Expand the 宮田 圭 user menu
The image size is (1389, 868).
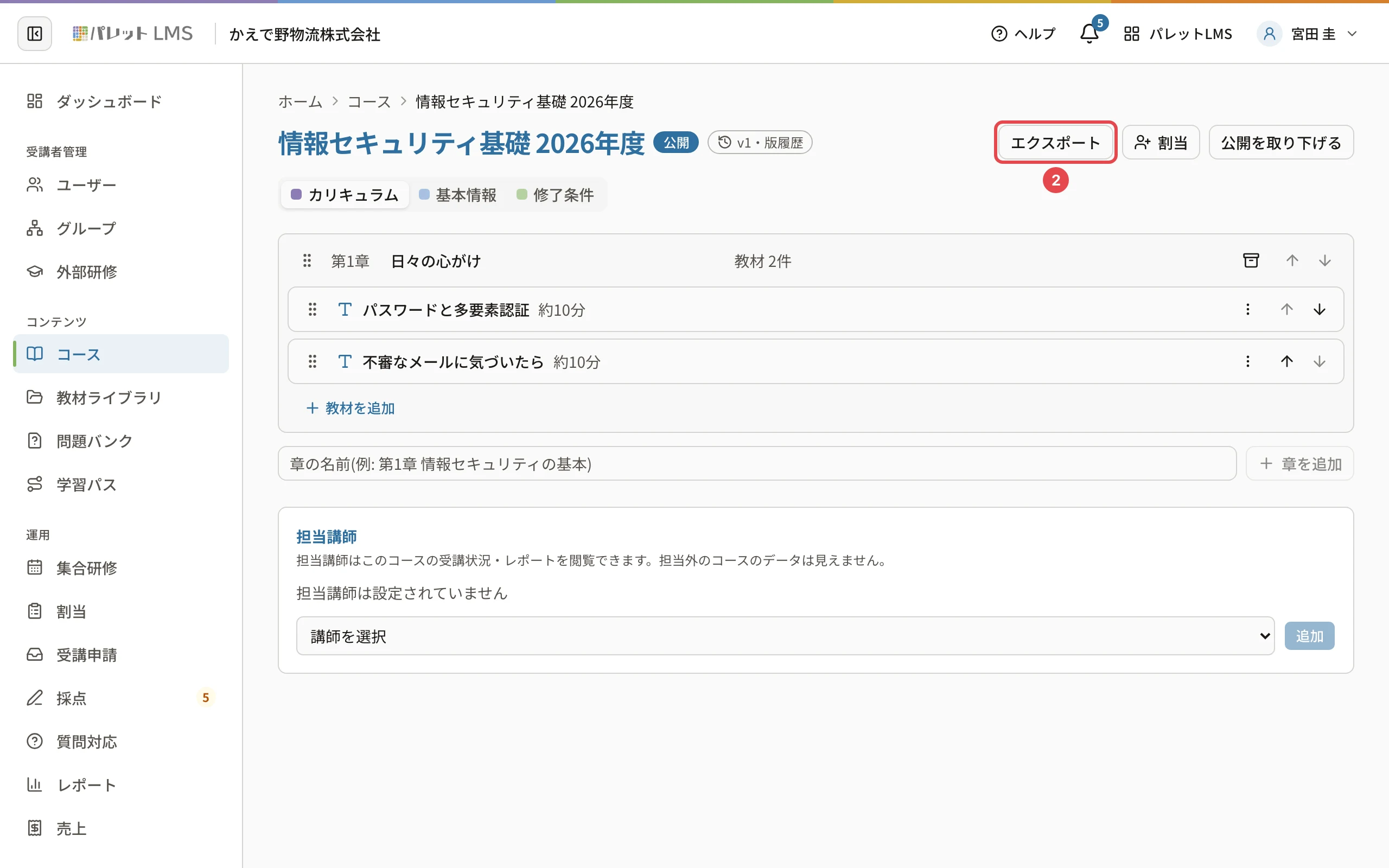coord(1307,34)
